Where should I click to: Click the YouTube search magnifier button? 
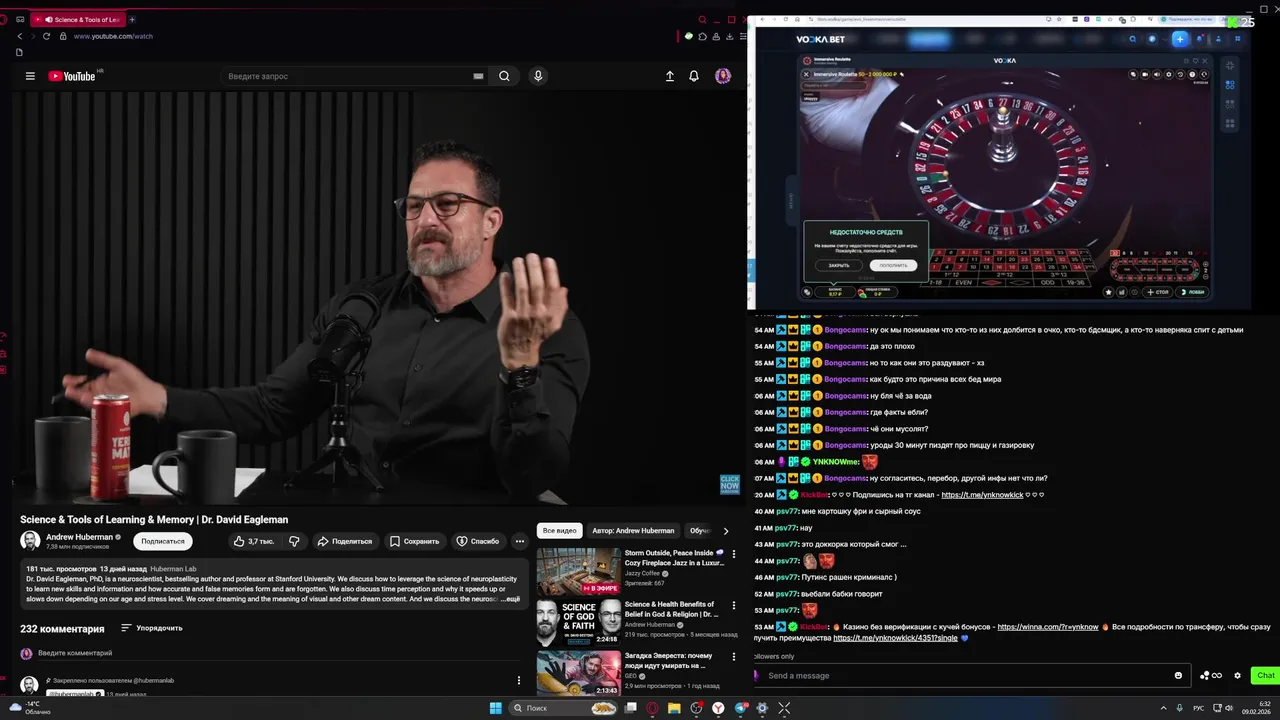click(x=504, y=76)
